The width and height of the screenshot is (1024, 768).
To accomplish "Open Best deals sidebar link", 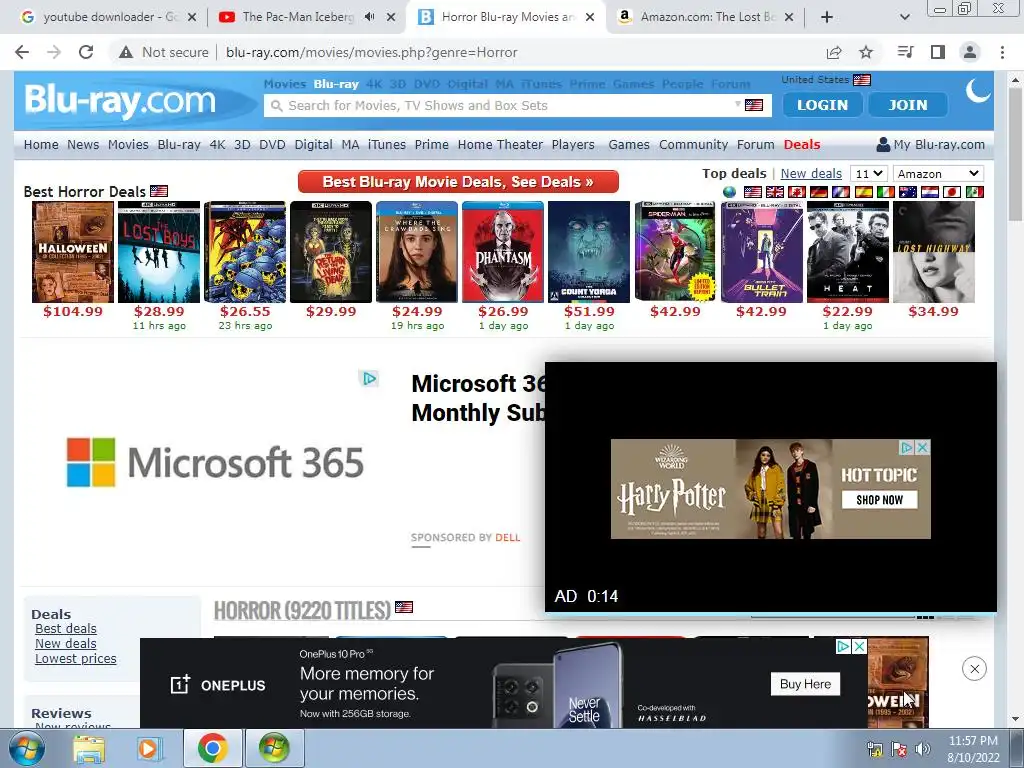I will point(66,628).
